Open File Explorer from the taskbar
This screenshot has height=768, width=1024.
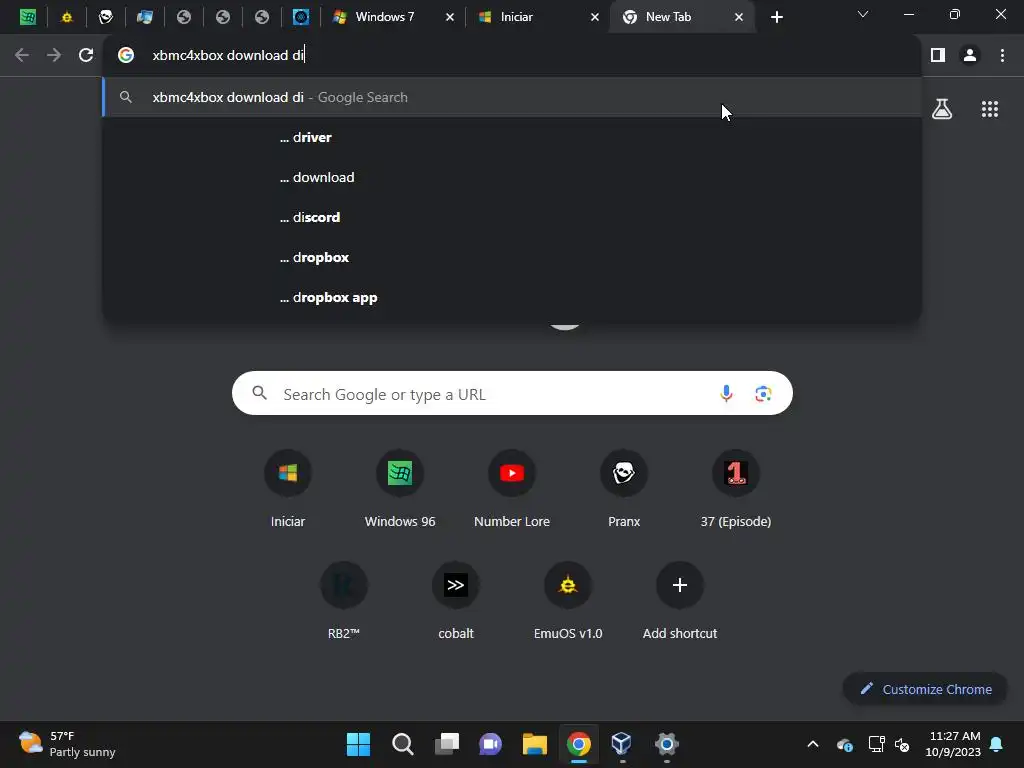pyautogui.click(x=535, y=744)
